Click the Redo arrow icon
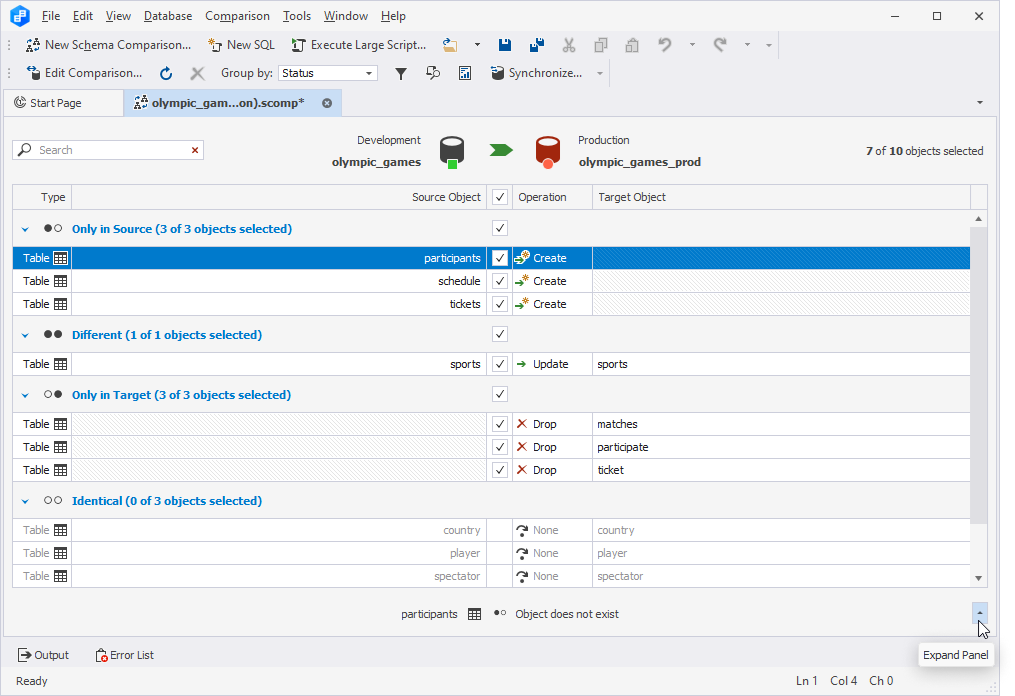The height and width of the screenshot is (696, 1015). [719, 45]
